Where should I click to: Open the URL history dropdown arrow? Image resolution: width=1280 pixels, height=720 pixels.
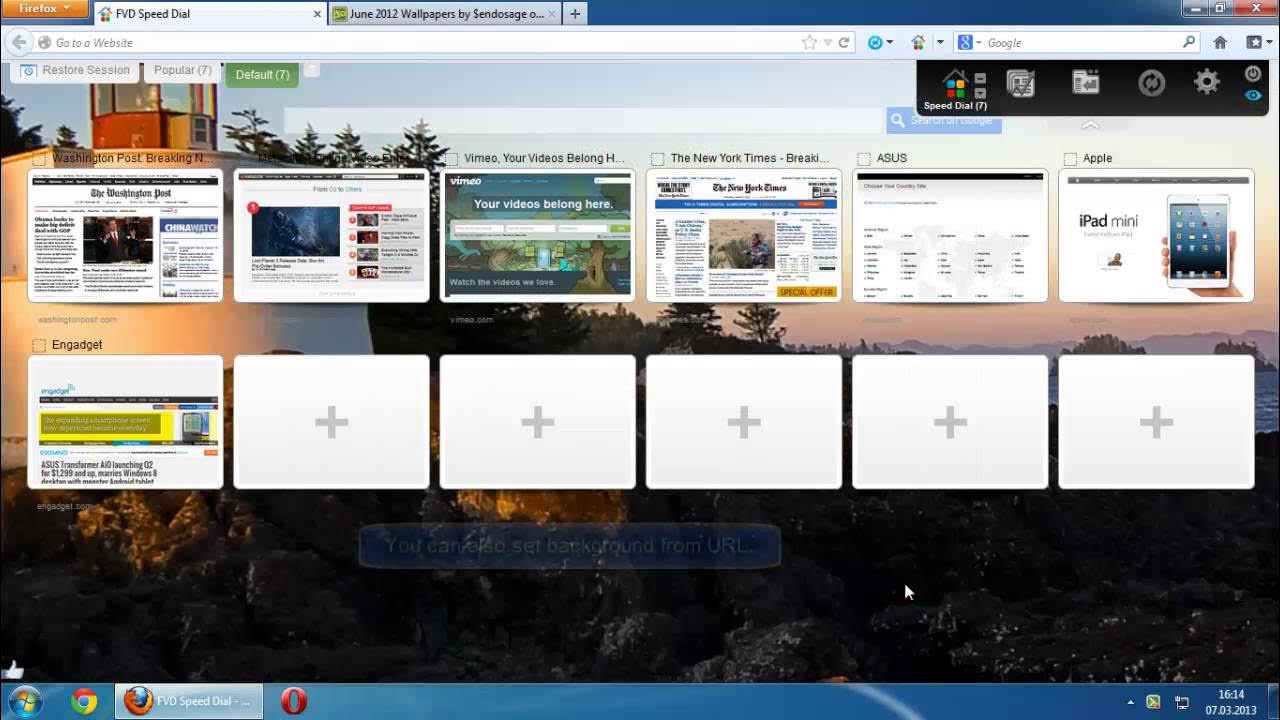pos(828,43)
